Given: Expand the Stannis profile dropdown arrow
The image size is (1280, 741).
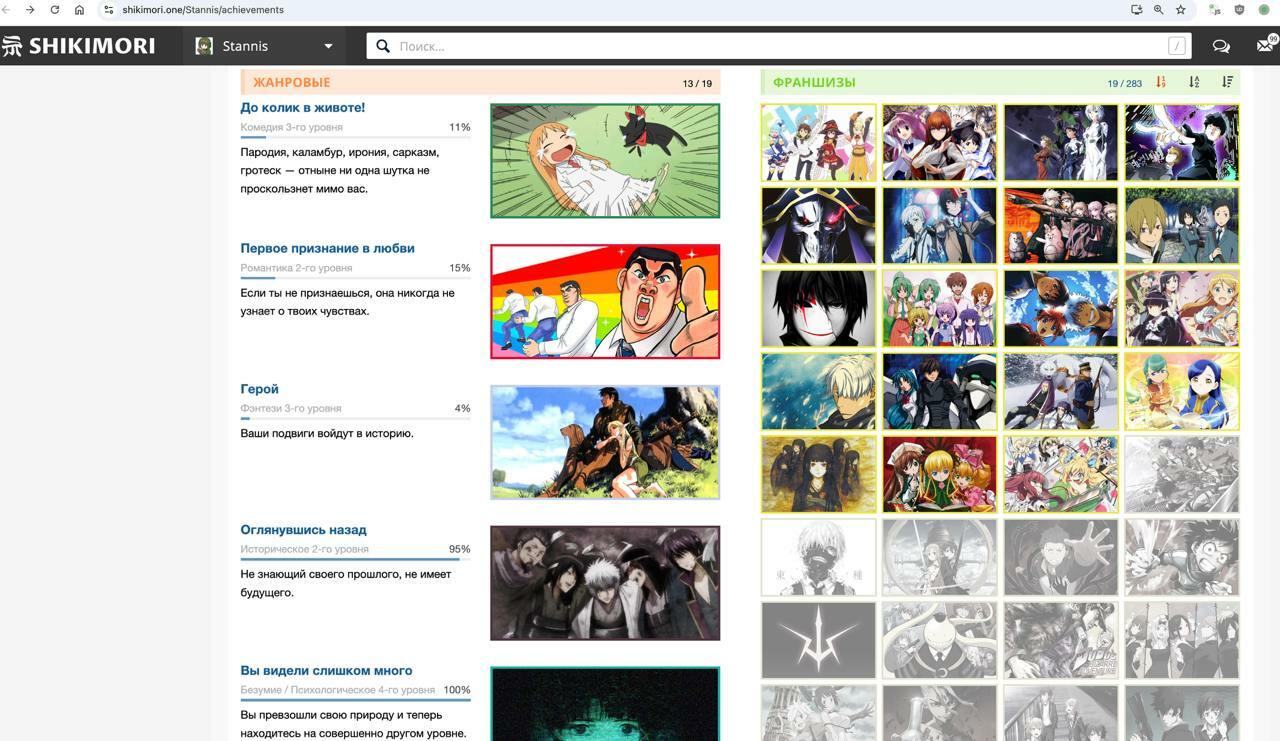Looking at the screenshot, I should tap(328, 46).
